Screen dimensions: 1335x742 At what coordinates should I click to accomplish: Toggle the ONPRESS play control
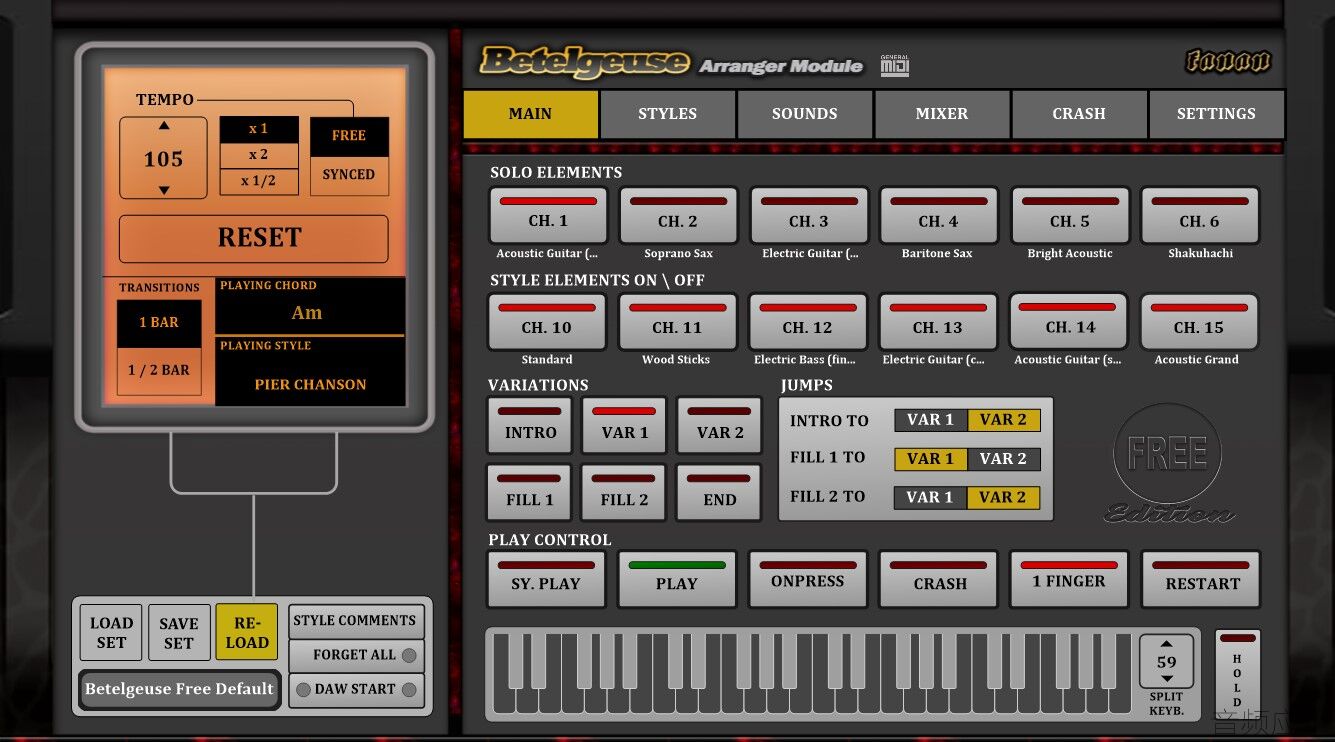[808, 579]
